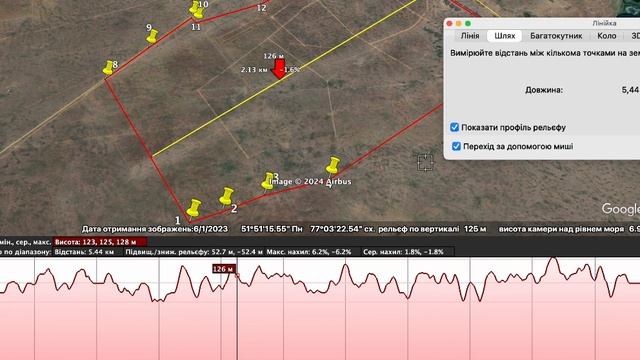This screenshot has width=640, height=360.
Task: Click the Довжина length label in ruler
Action: click(544, 90)
